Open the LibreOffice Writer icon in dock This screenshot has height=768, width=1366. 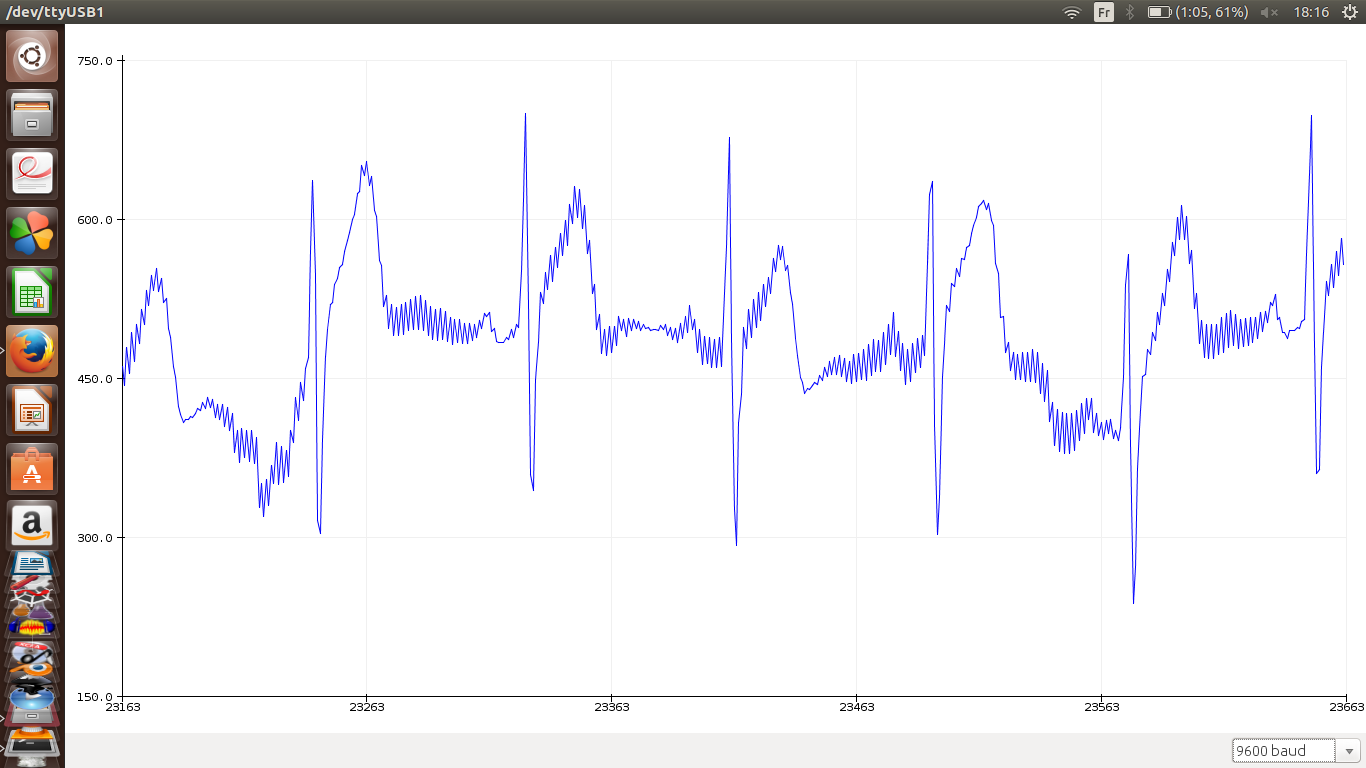(32, 563)
